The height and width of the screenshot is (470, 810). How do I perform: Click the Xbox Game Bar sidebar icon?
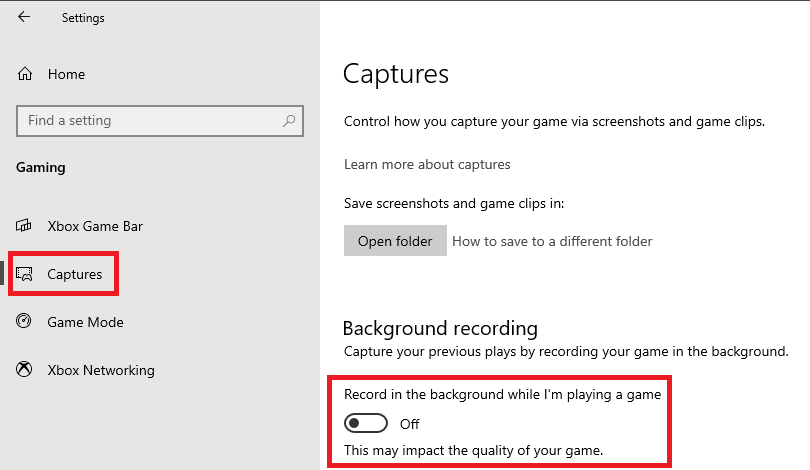tap(24, 226)
